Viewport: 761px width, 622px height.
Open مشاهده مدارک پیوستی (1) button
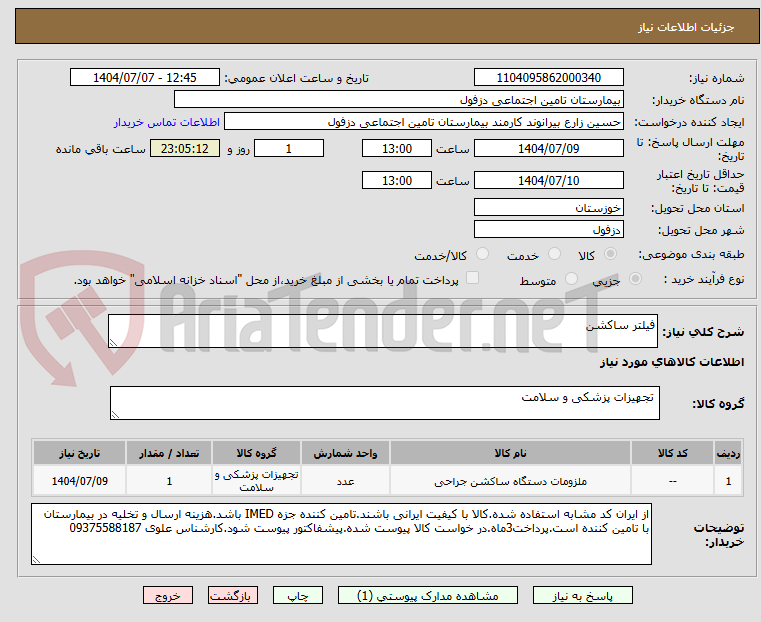pyautogui.click(x=428, y=595)
